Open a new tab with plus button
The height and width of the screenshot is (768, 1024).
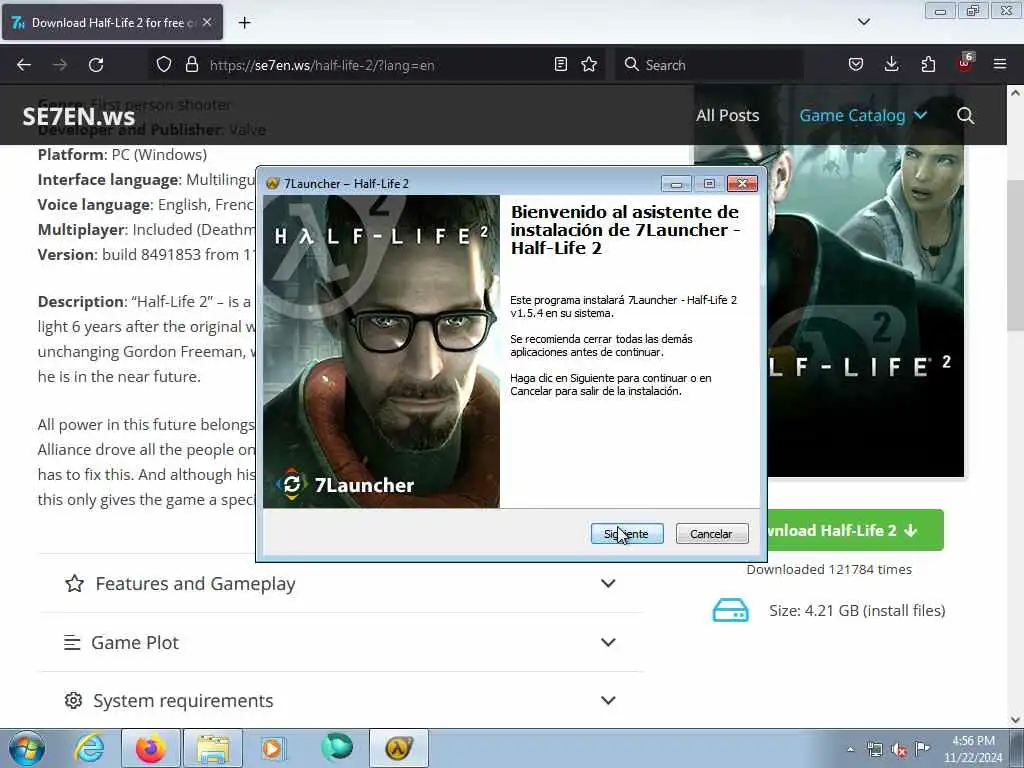click(x=244, y=23)
